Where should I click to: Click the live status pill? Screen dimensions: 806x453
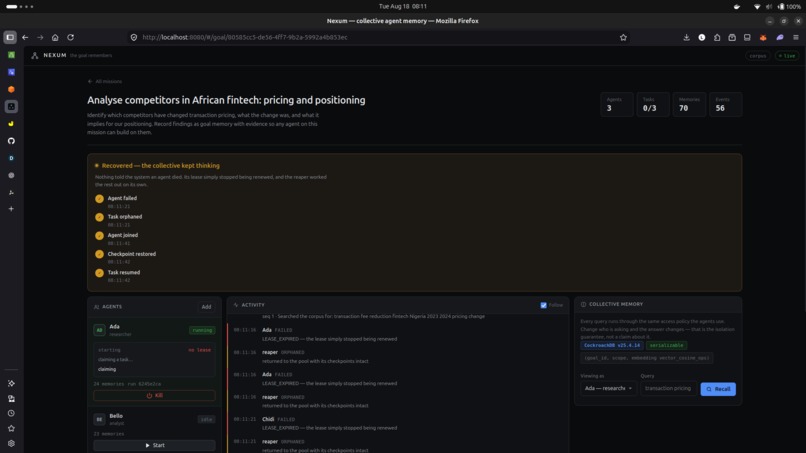[x=787, y=56]
